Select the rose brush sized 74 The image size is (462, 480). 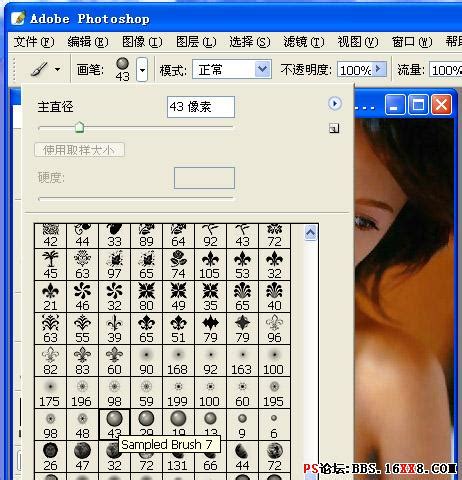[178, 265]
